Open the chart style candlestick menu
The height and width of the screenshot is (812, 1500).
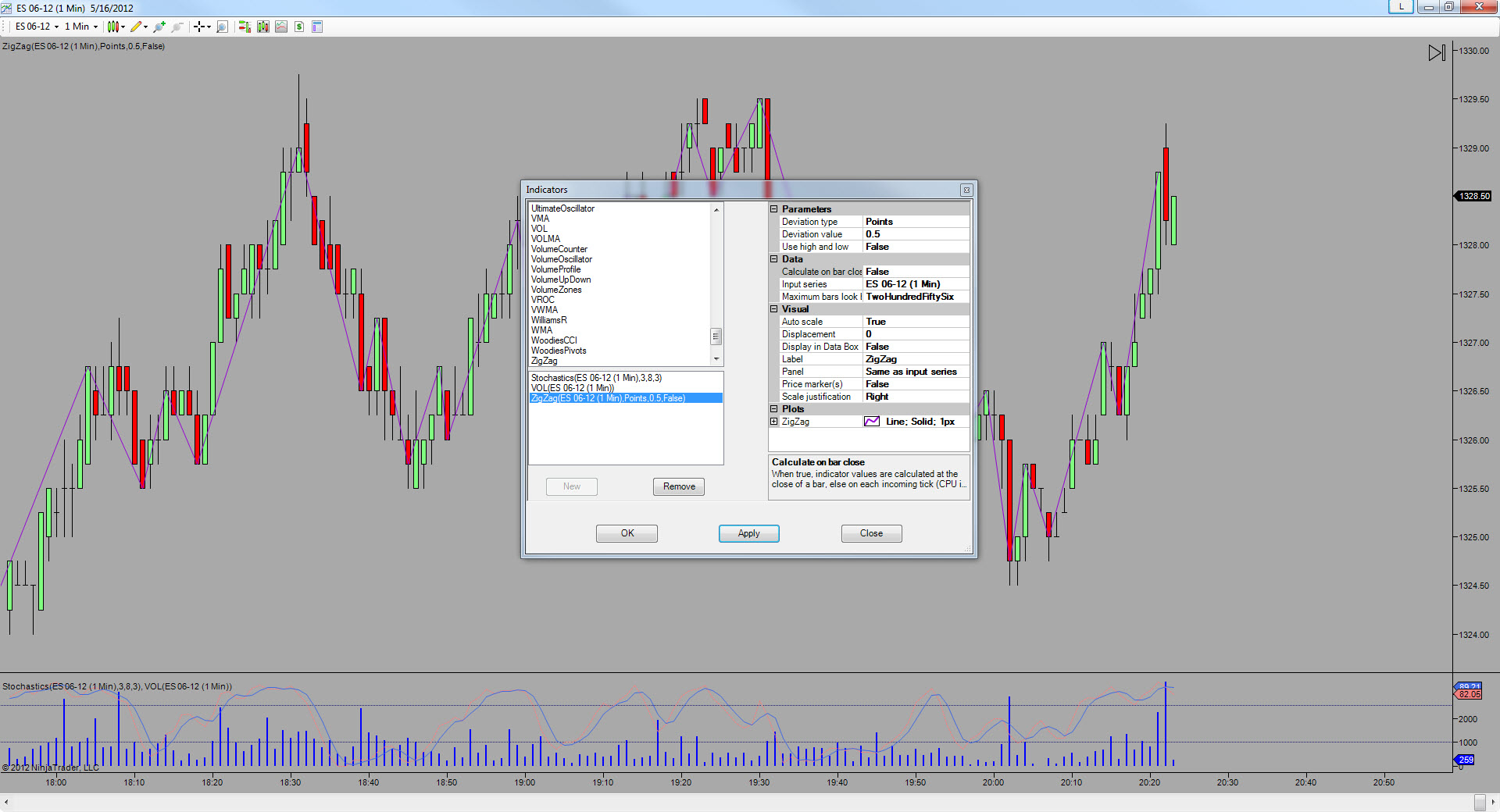point(116,27)
